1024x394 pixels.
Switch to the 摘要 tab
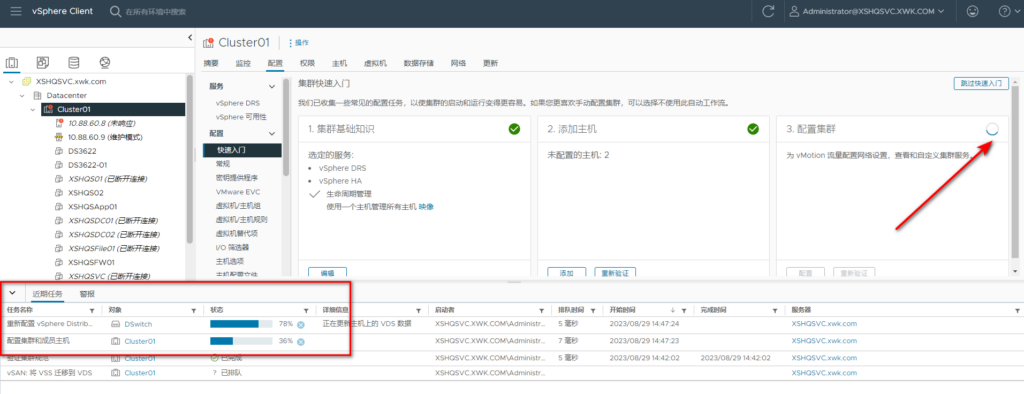(x=211, y=63)
